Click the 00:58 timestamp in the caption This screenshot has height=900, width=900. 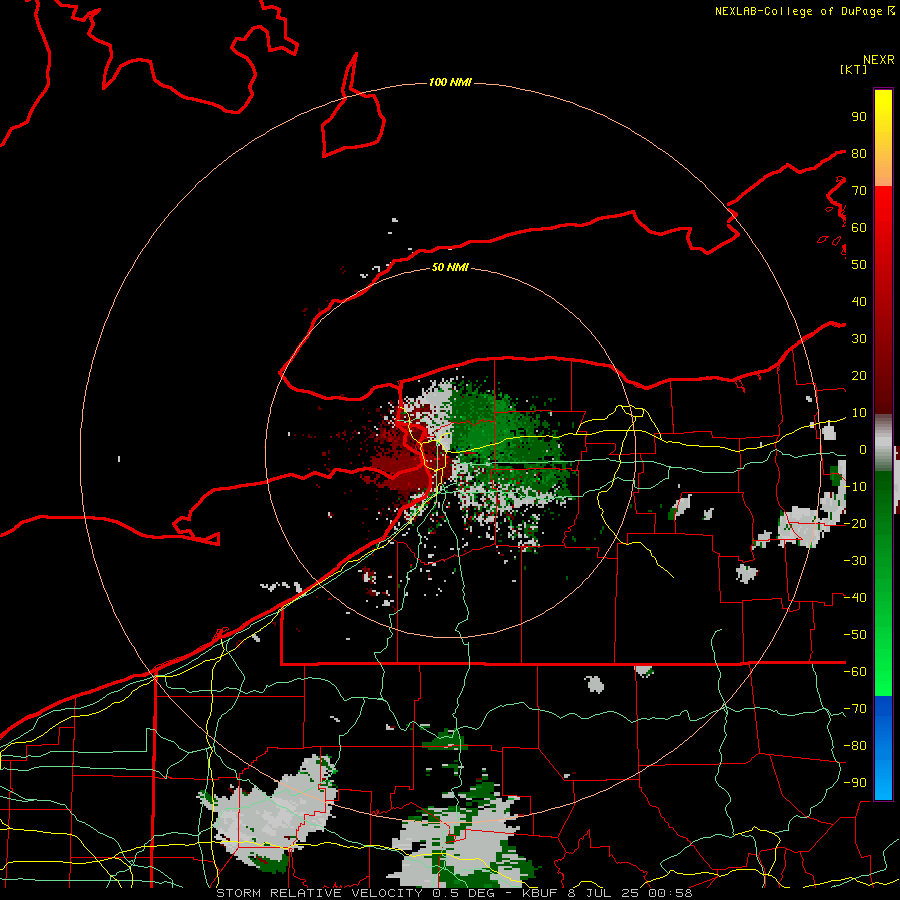click(670, 893)
